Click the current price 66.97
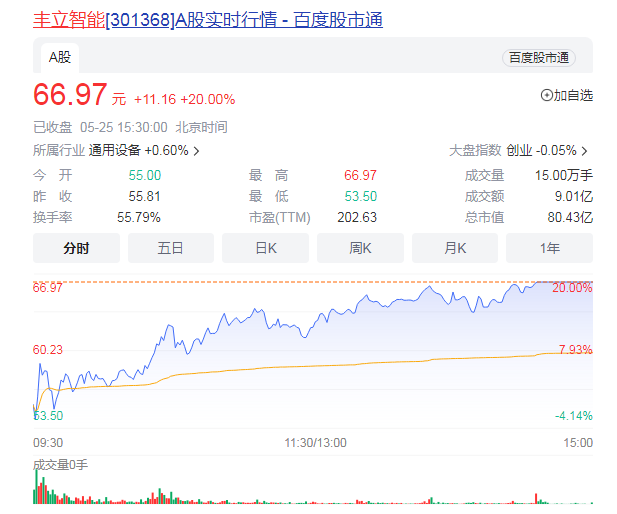The image size is (617, 514). pos(70,96)
